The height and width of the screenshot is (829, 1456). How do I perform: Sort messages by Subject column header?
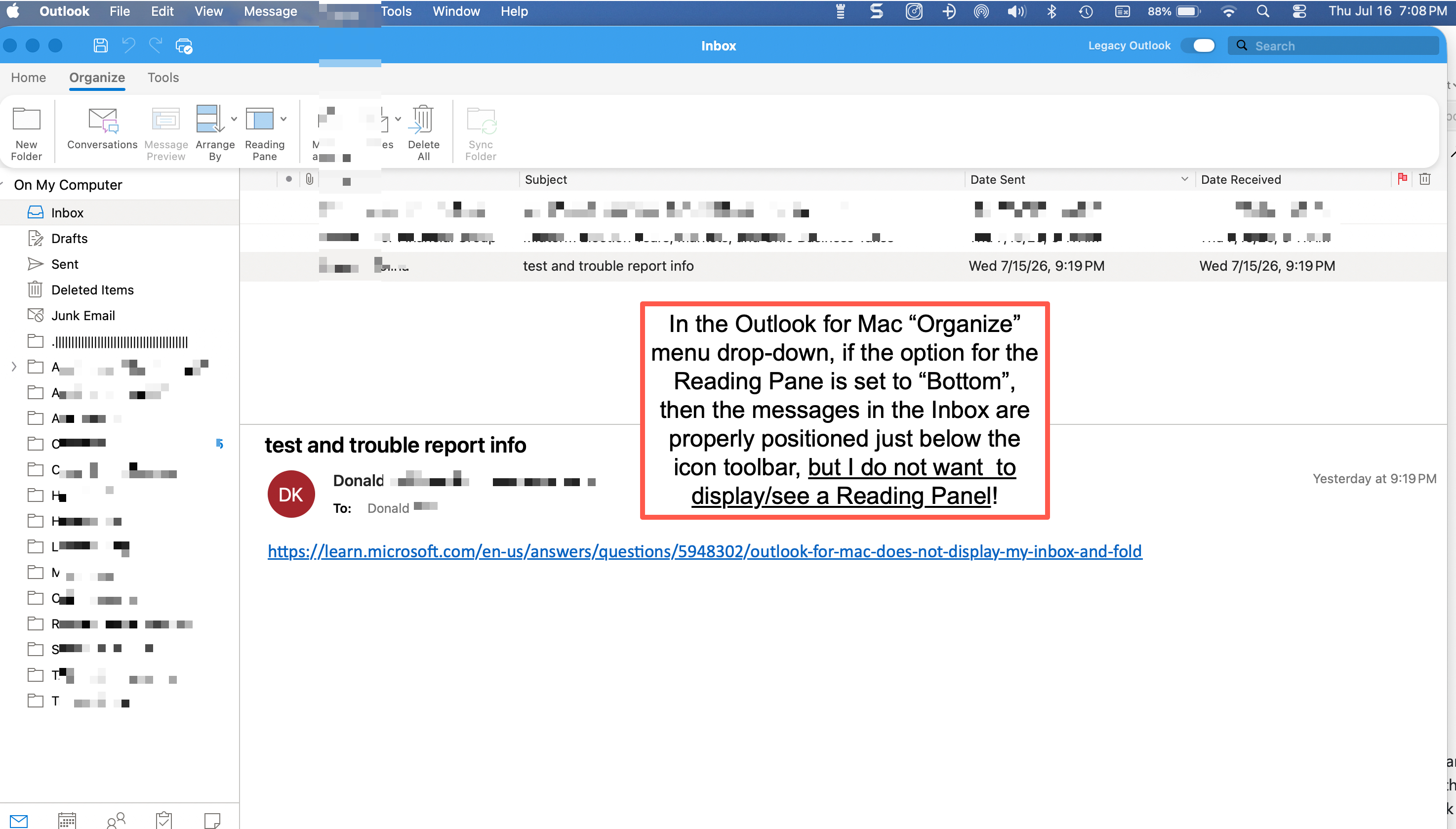tap(546, 179)
